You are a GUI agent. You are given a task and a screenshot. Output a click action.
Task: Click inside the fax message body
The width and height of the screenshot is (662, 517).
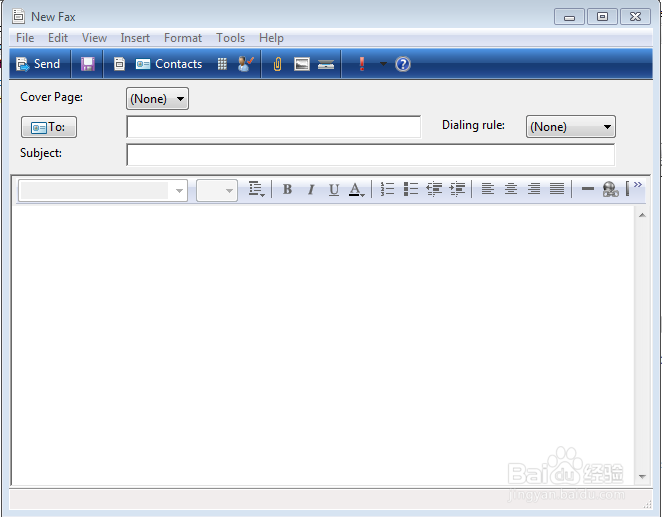point(323,346)
